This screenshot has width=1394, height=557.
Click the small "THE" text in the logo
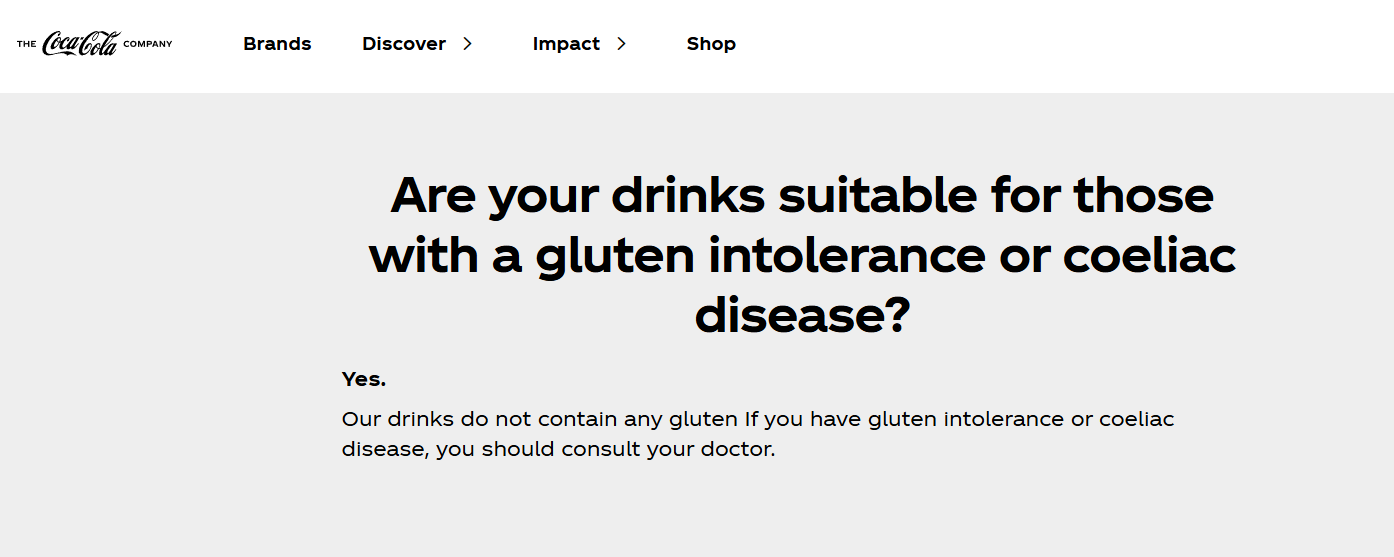coord(27,44)
